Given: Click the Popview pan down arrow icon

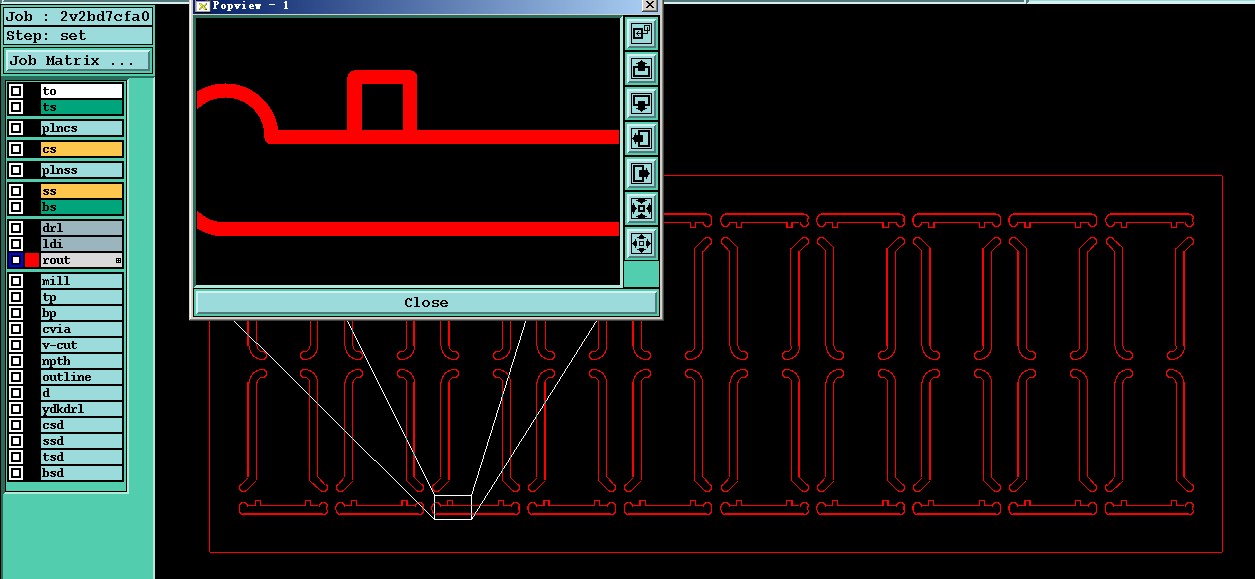Looking at the screenshot, I should [641, 104].
